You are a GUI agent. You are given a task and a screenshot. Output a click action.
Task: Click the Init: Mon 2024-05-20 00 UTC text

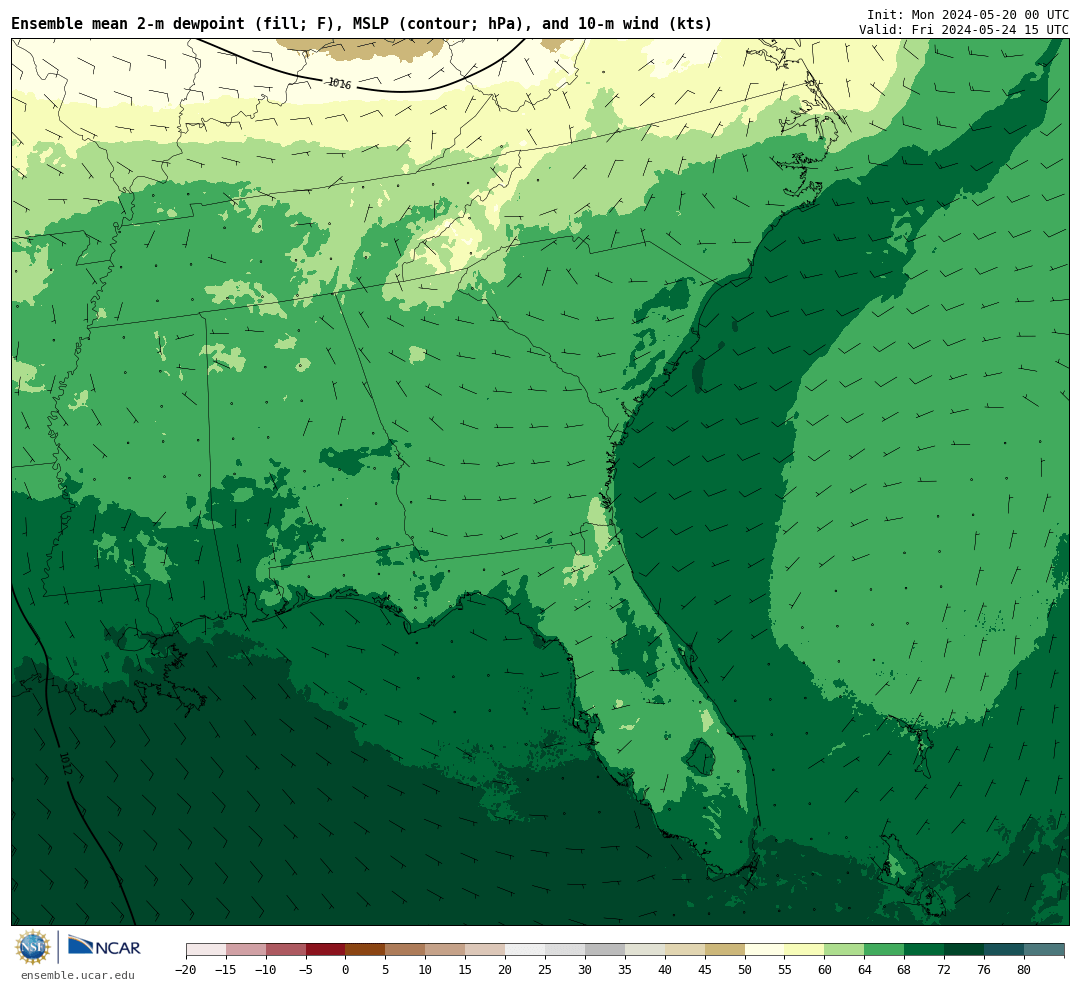tap(968, 14)
